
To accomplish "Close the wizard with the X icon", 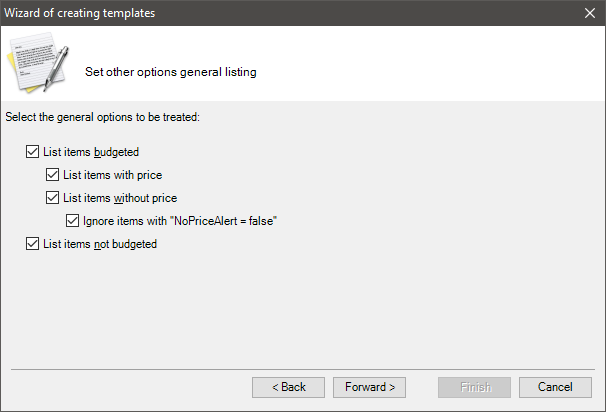I will [x=589, y=13].
